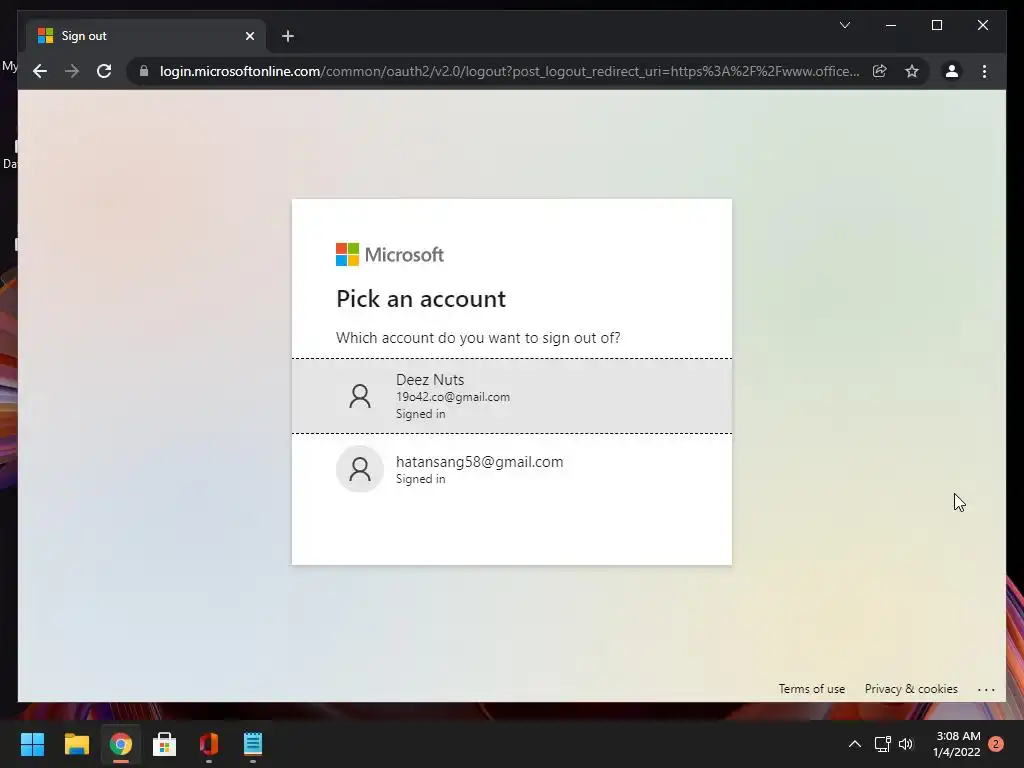
Task: Go back to the previous page
Action: coord(40,71)
